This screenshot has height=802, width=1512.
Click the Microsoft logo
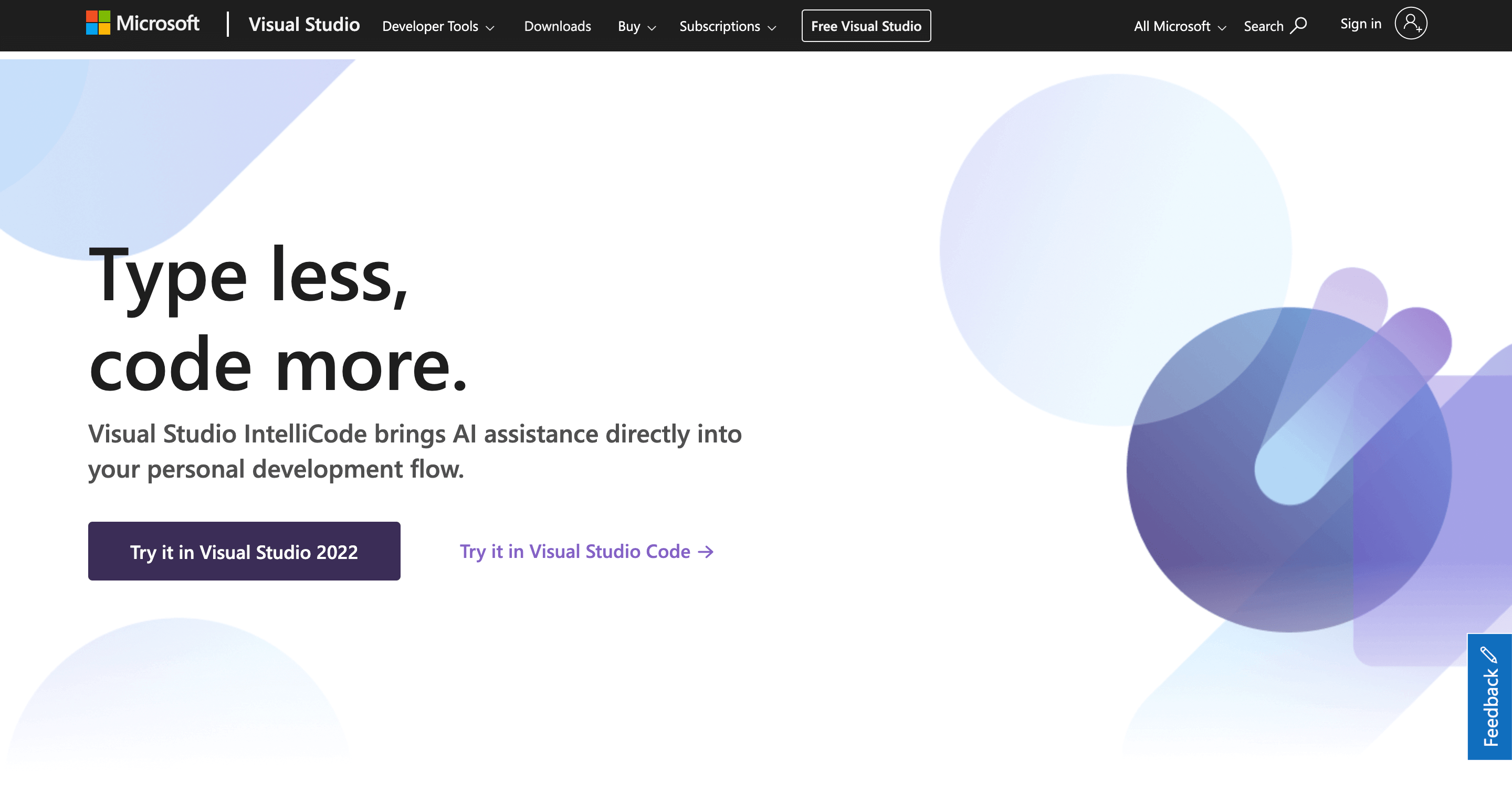click(x=143, y=24)
